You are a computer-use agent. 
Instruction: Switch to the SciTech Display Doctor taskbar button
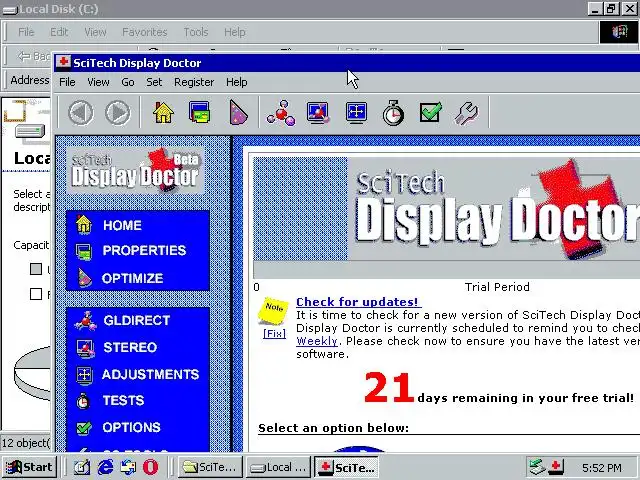point(347,467)
